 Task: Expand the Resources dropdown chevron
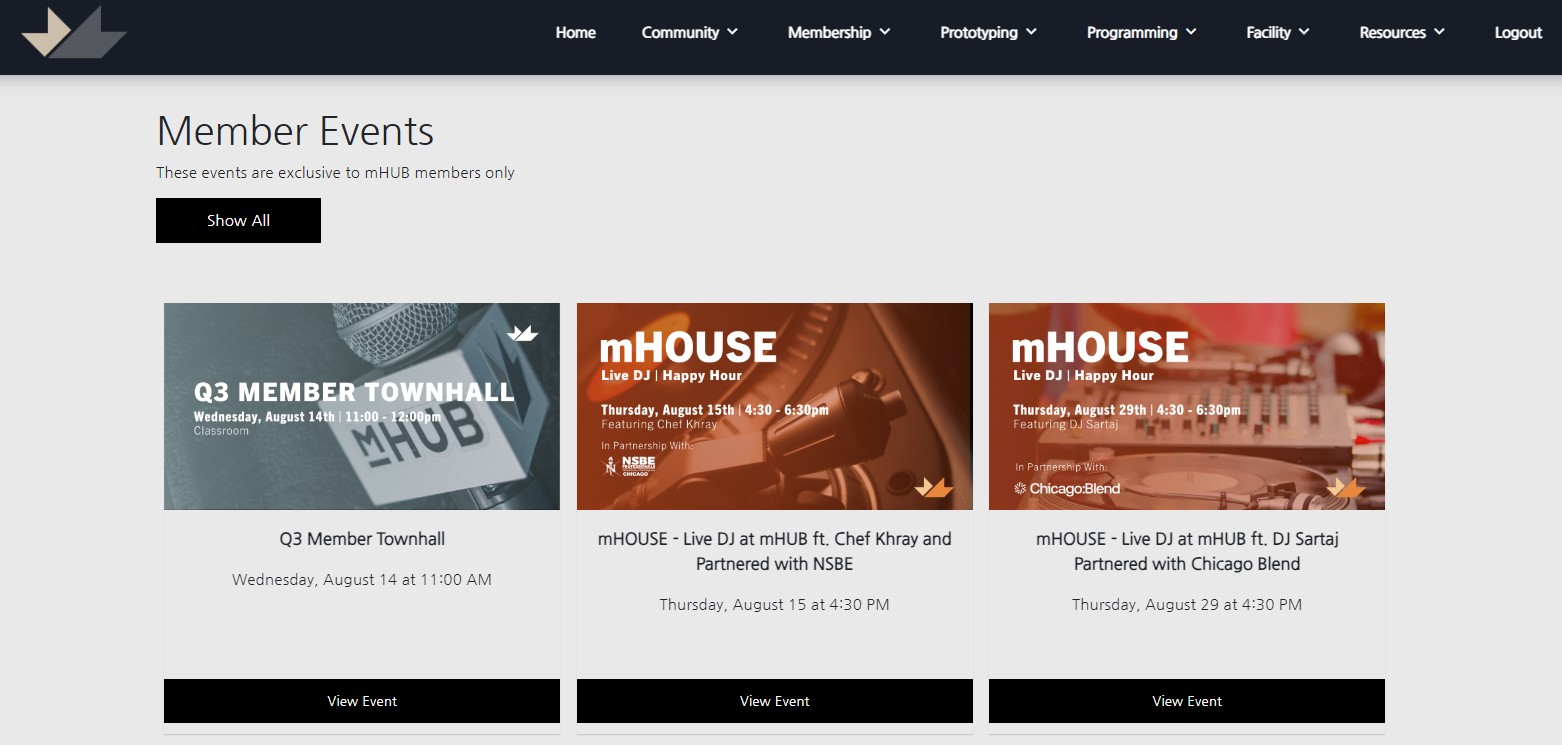pyautogui.click(x=1439, y=32)
